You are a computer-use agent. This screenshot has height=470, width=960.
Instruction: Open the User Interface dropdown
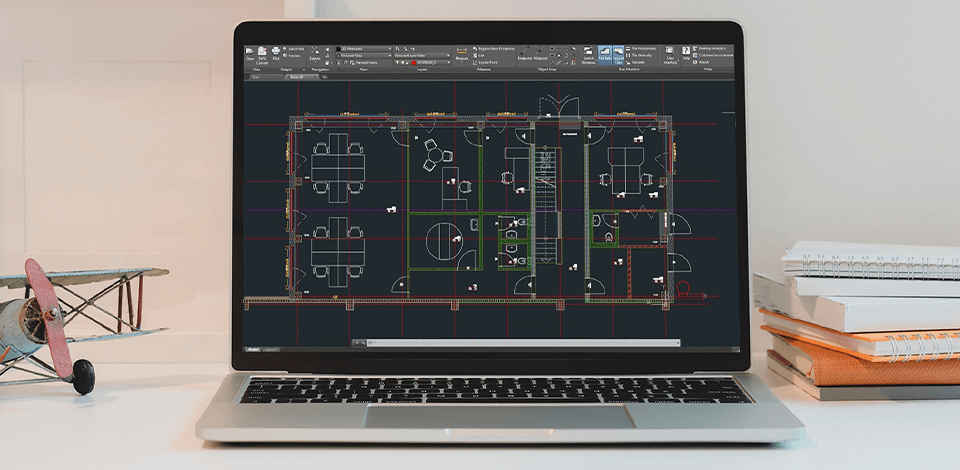pos(670,54)
